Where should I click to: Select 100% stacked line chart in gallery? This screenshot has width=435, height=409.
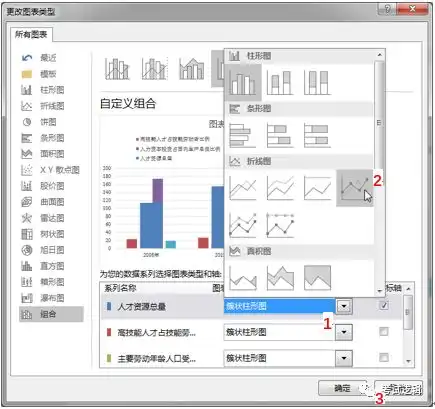point(317,188)
